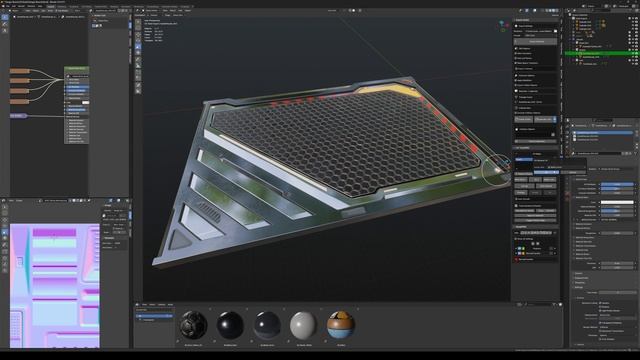Click the green shader node header

pyautogui.click(x=77, y=69)
